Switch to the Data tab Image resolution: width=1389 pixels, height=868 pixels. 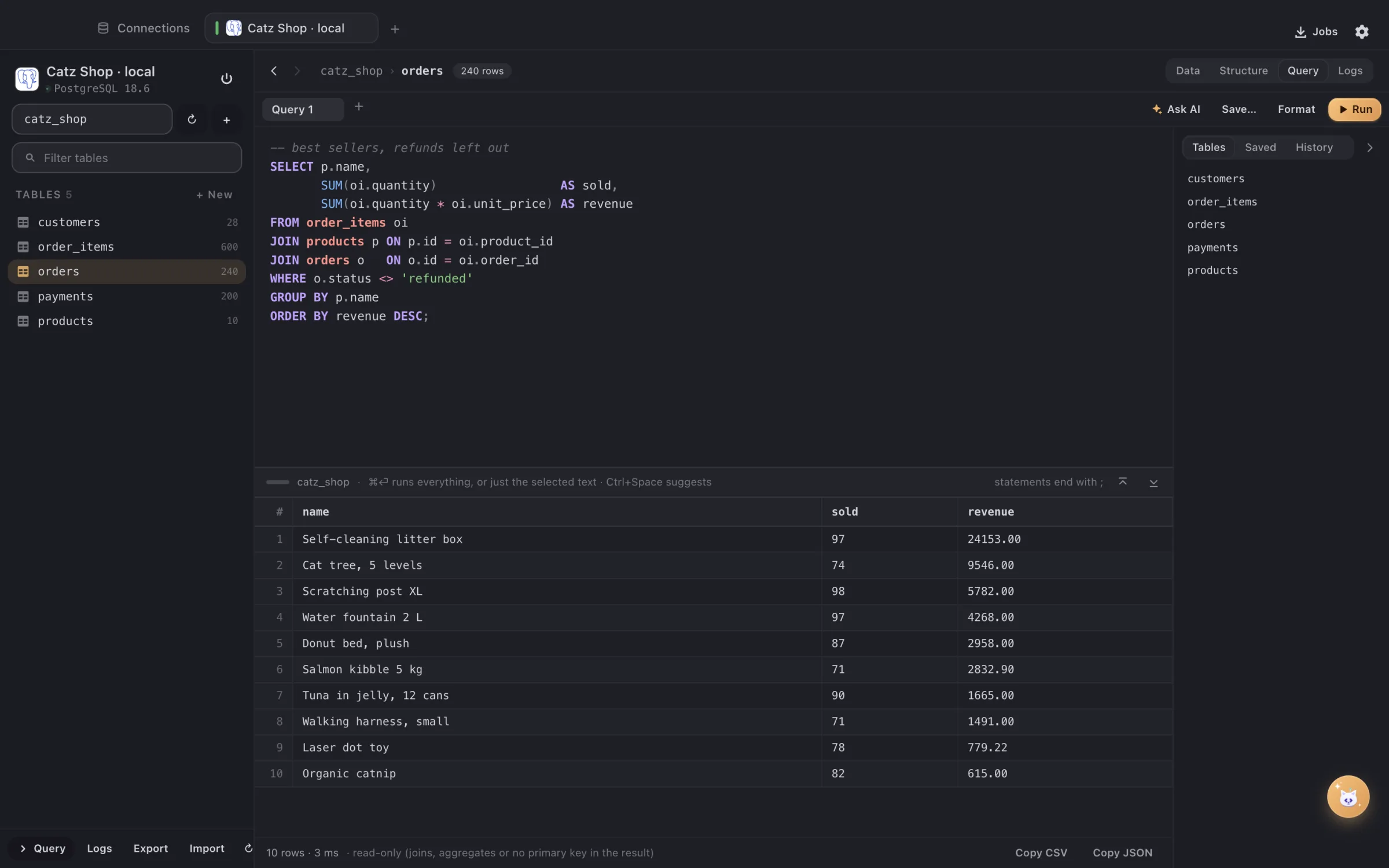pyautogui.click(x=1188, y=71)
